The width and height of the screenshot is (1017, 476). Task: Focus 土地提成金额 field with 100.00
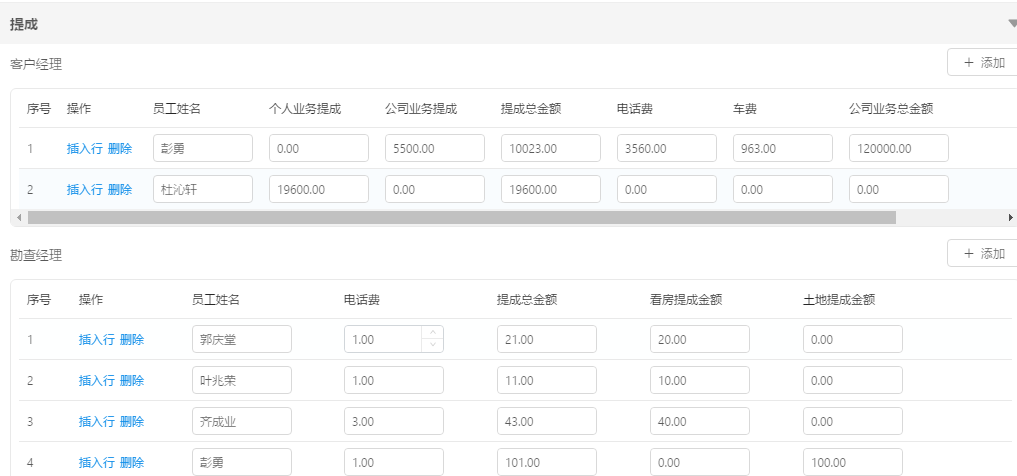(854, 462)
